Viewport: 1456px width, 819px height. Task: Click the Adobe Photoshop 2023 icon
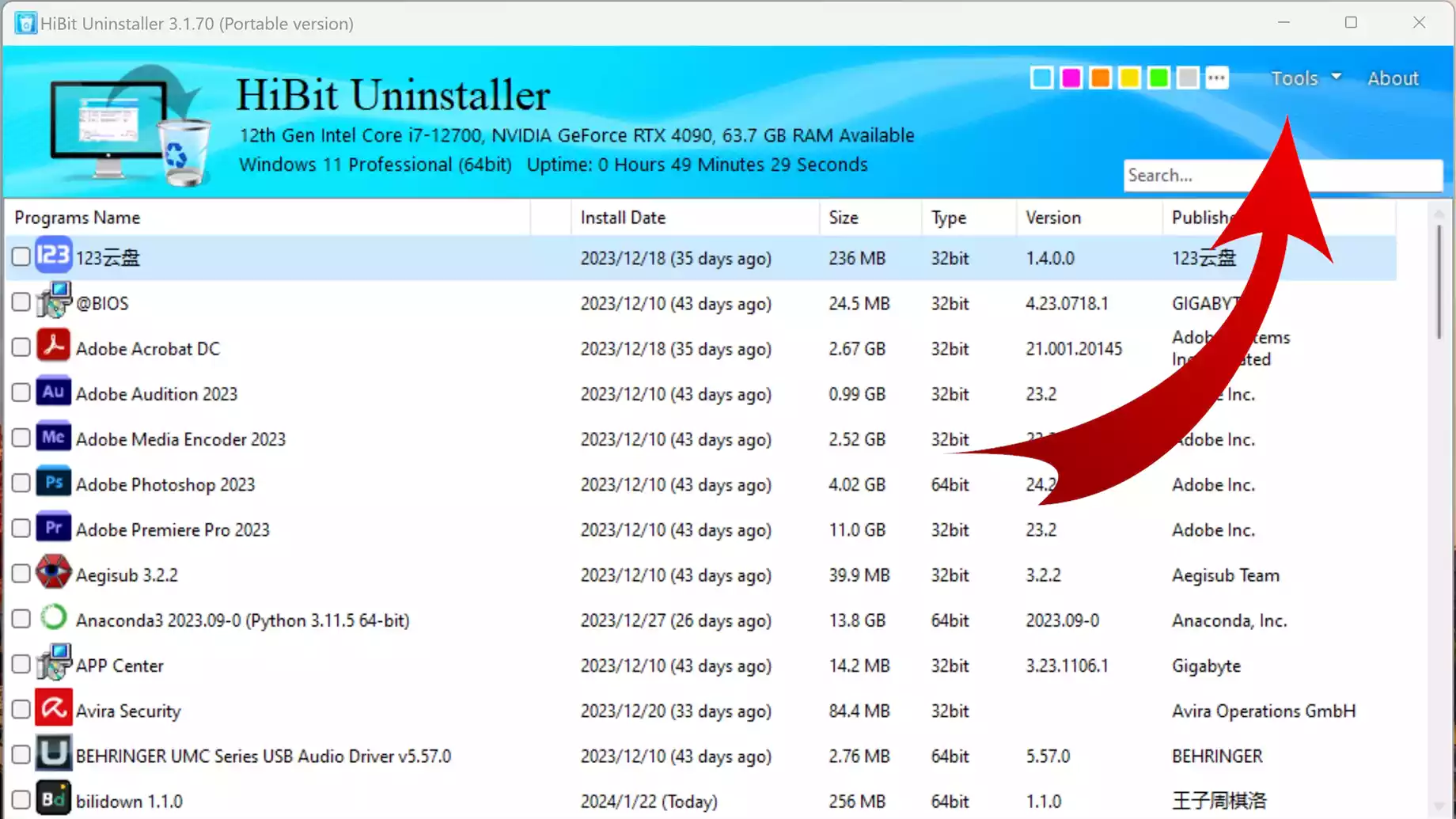[x=53, y=483]
